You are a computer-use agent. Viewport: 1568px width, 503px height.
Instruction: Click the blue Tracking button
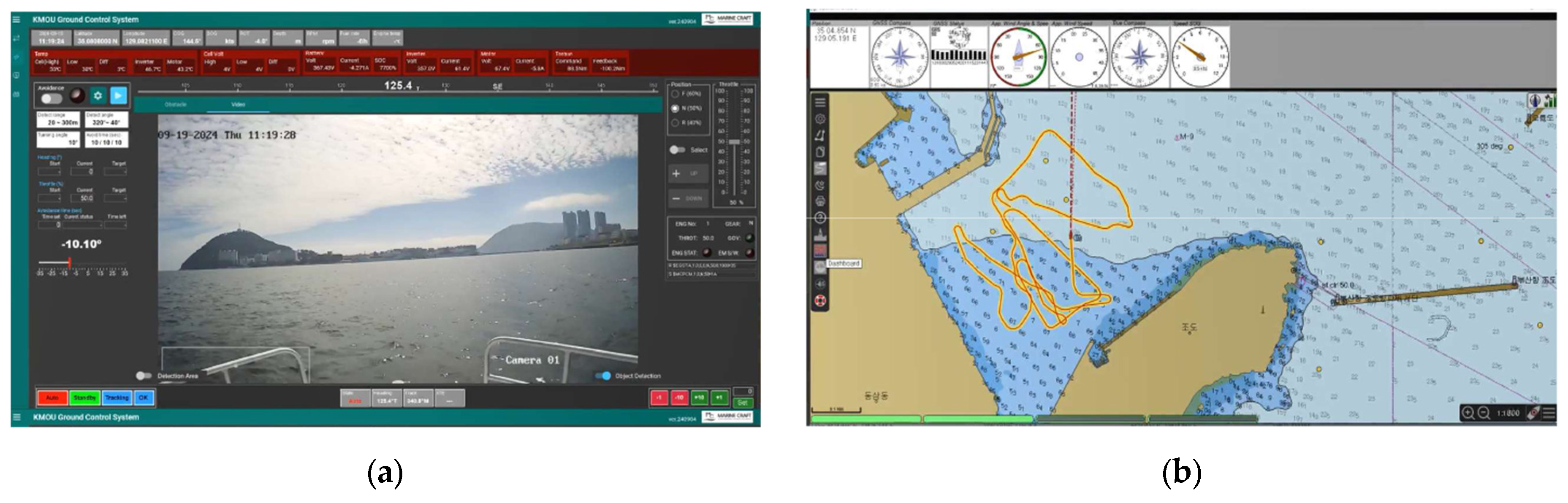coord(117,398)
